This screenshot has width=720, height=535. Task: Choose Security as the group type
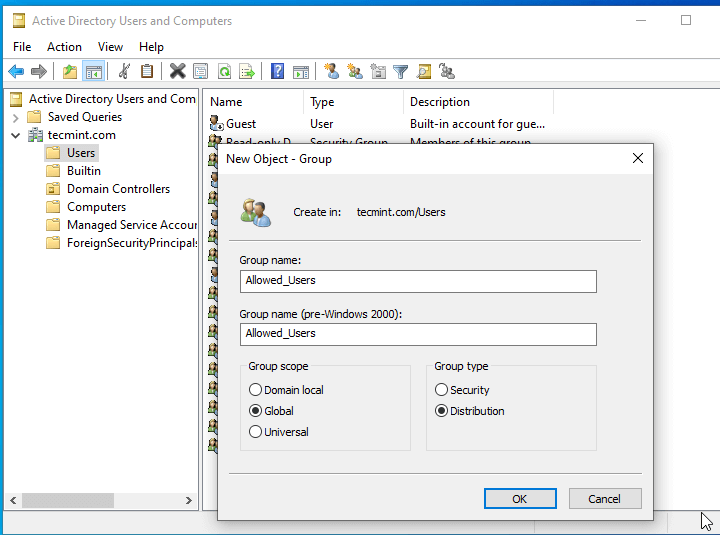point(442,390)
